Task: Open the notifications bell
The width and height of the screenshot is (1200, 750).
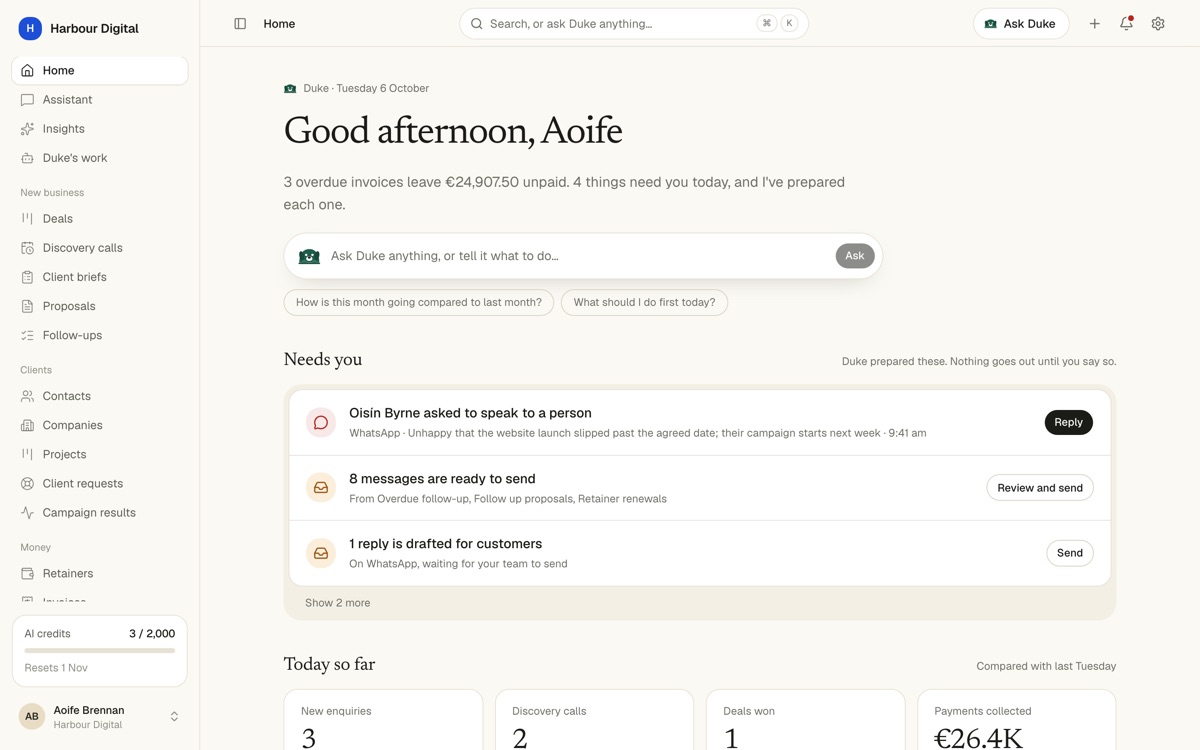Action: (1126, 24)
